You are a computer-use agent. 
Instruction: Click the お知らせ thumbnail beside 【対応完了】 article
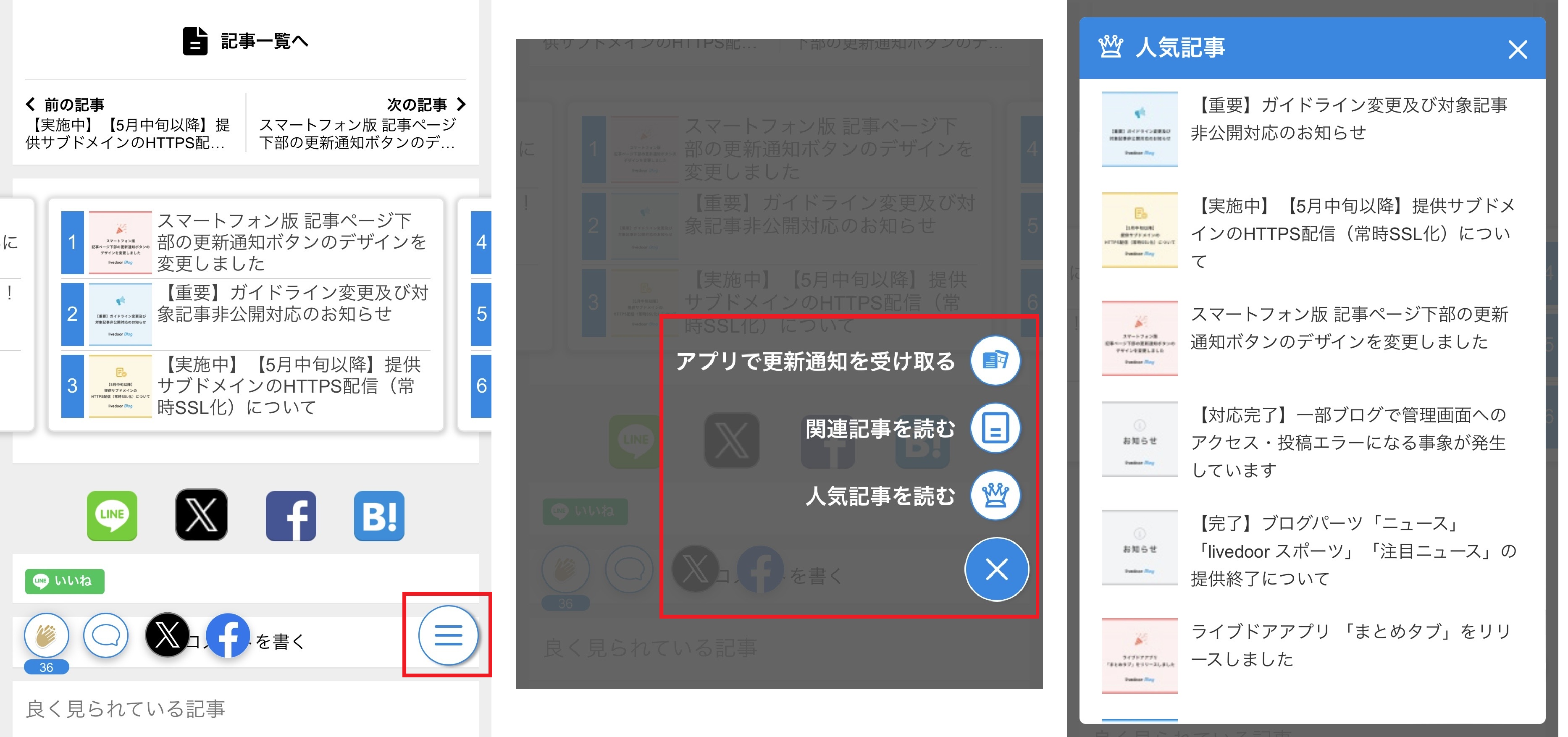click(x=1140, y=439)
